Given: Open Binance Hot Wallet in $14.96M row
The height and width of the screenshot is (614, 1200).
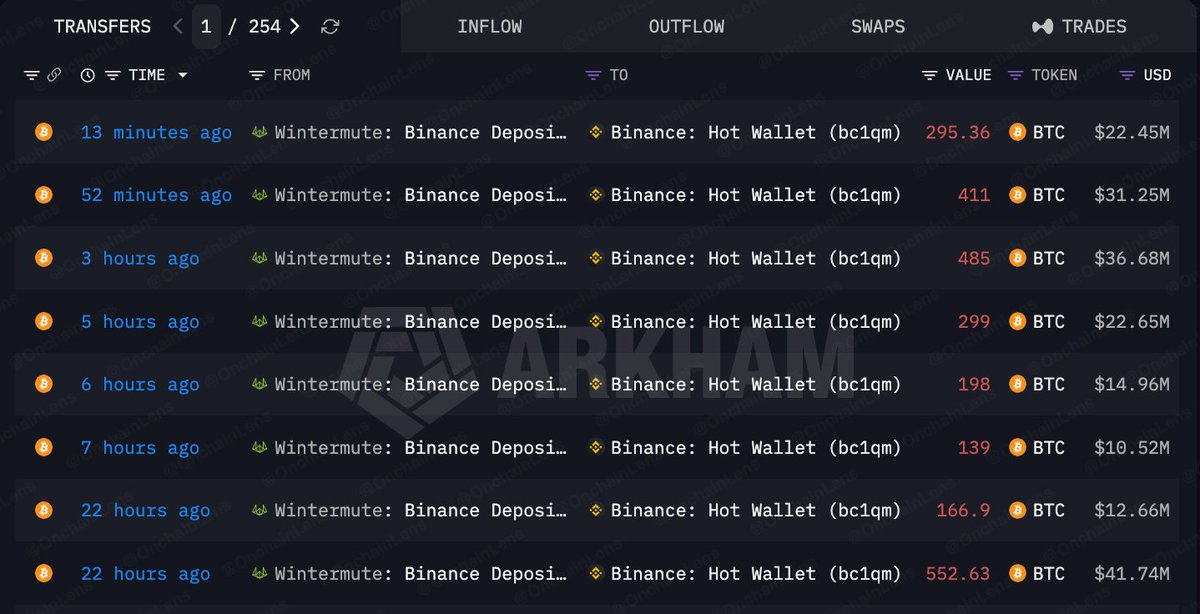Looking at the screenshot, I should click(745, 384).
